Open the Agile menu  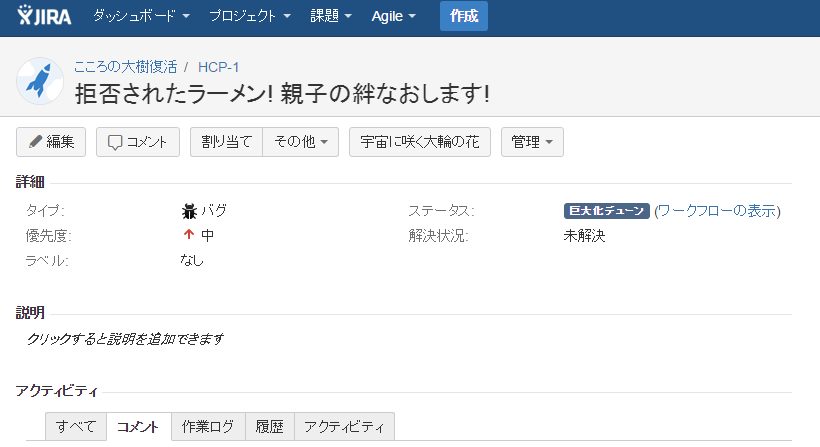(393, 16)
